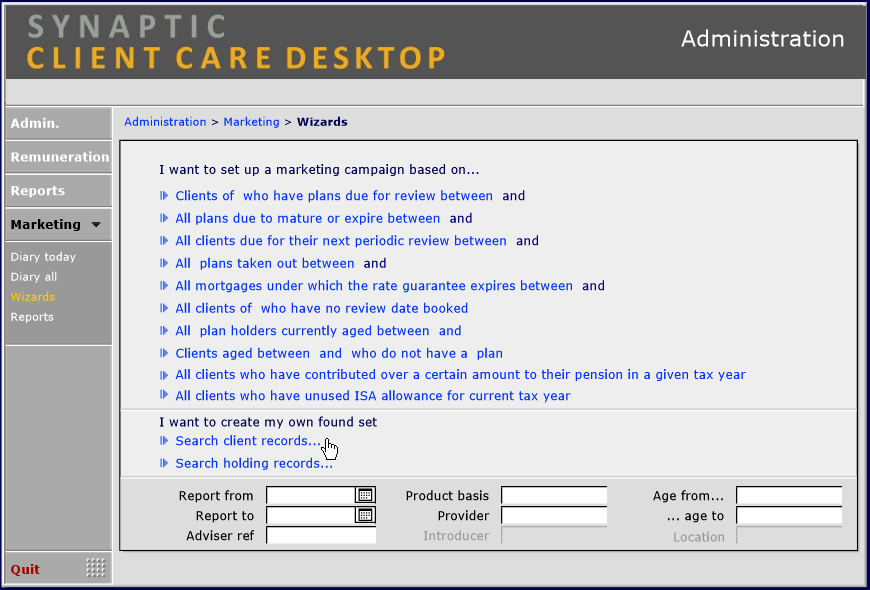Click arrow bullet beside 'All plans taken out between'

tap(164, 263)
